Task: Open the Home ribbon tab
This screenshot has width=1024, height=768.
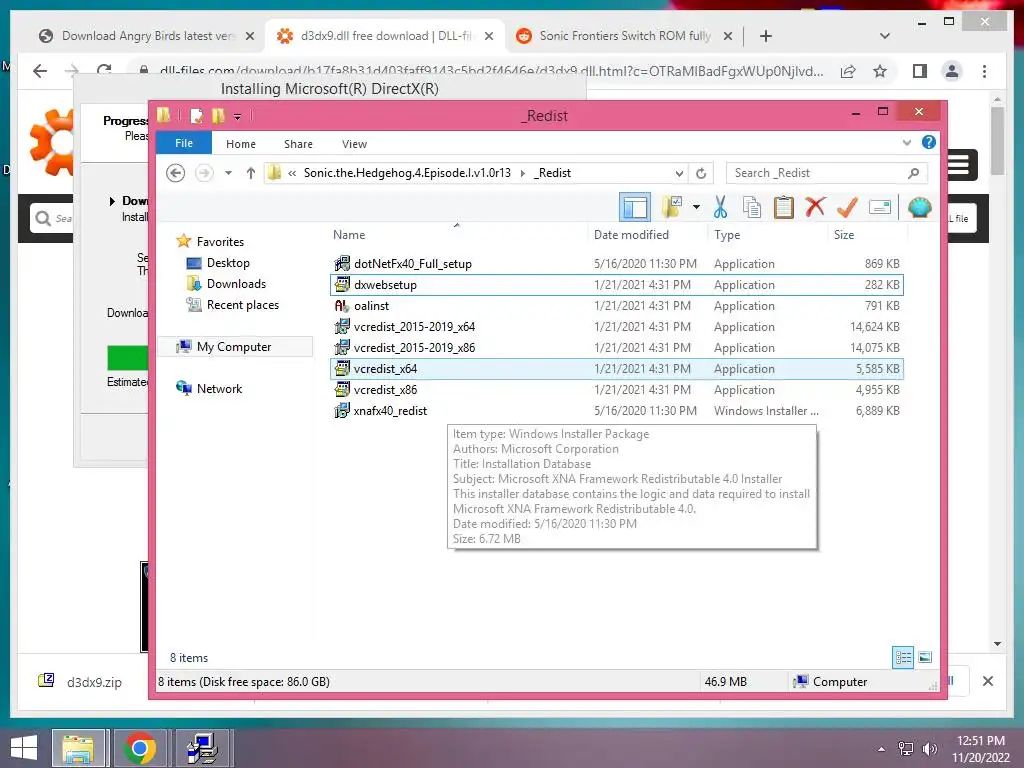Action: (x=240, y=144)
